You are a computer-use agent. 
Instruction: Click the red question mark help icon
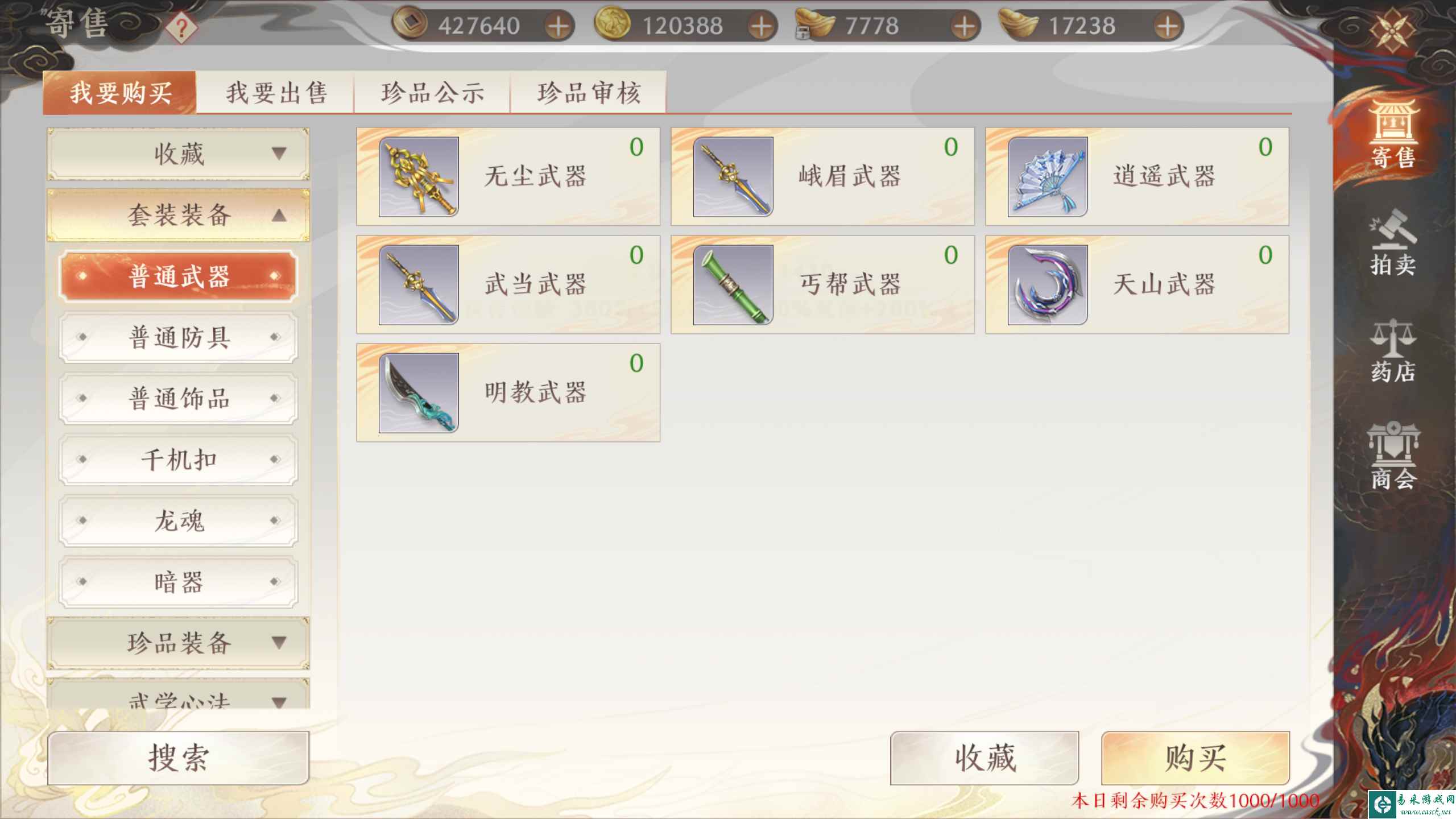(181, 27)
